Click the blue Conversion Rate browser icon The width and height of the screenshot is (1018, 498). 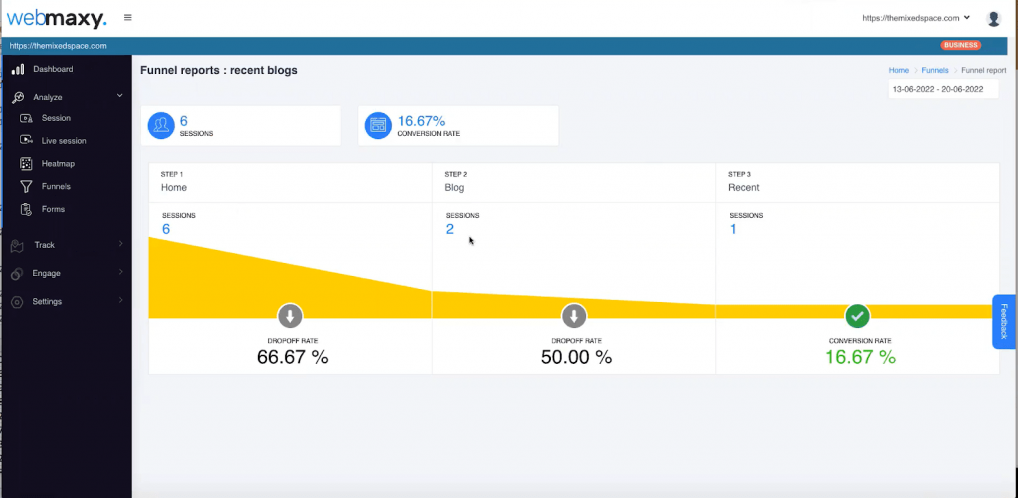[378, 125]
